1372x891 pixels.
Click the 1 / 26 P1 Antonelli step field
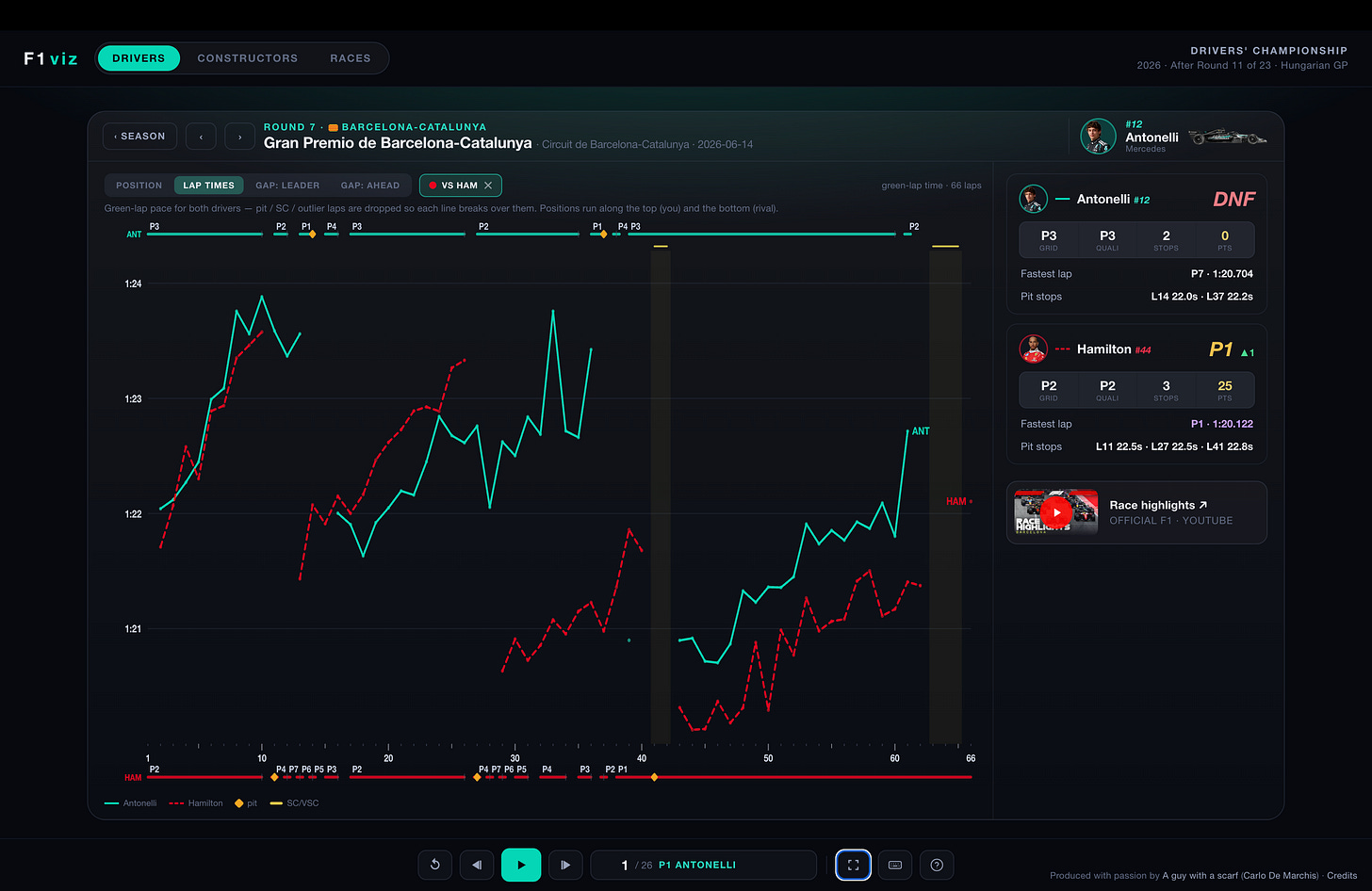coord(703,865)
